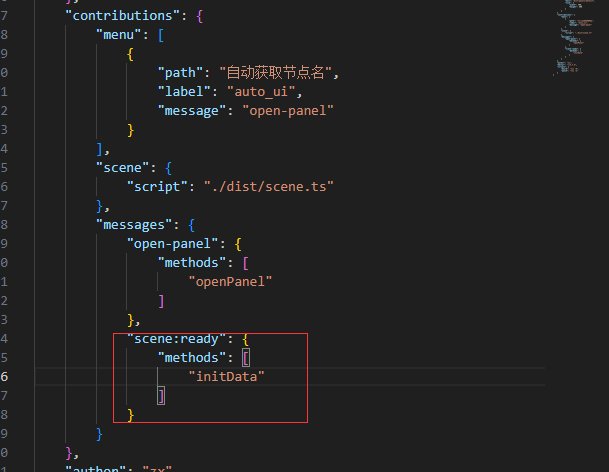
Task: Select the "auto_ui" label value
Action: [261, 91]
